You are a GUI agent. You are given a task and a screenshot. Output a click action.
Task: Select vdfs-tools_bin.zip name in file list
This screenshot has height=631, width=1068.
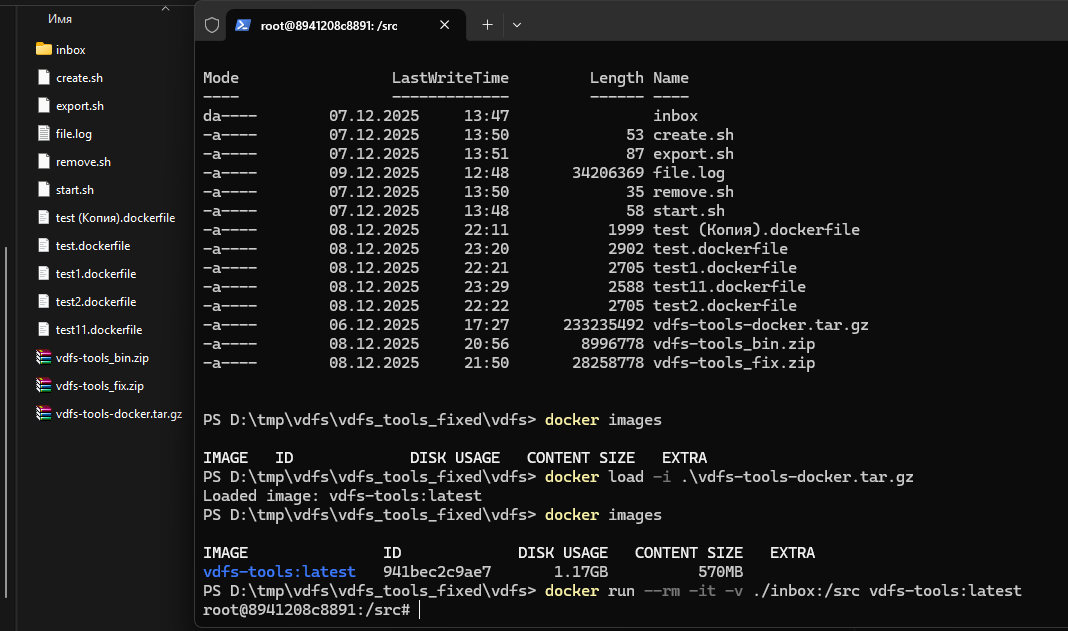[102, 357]
